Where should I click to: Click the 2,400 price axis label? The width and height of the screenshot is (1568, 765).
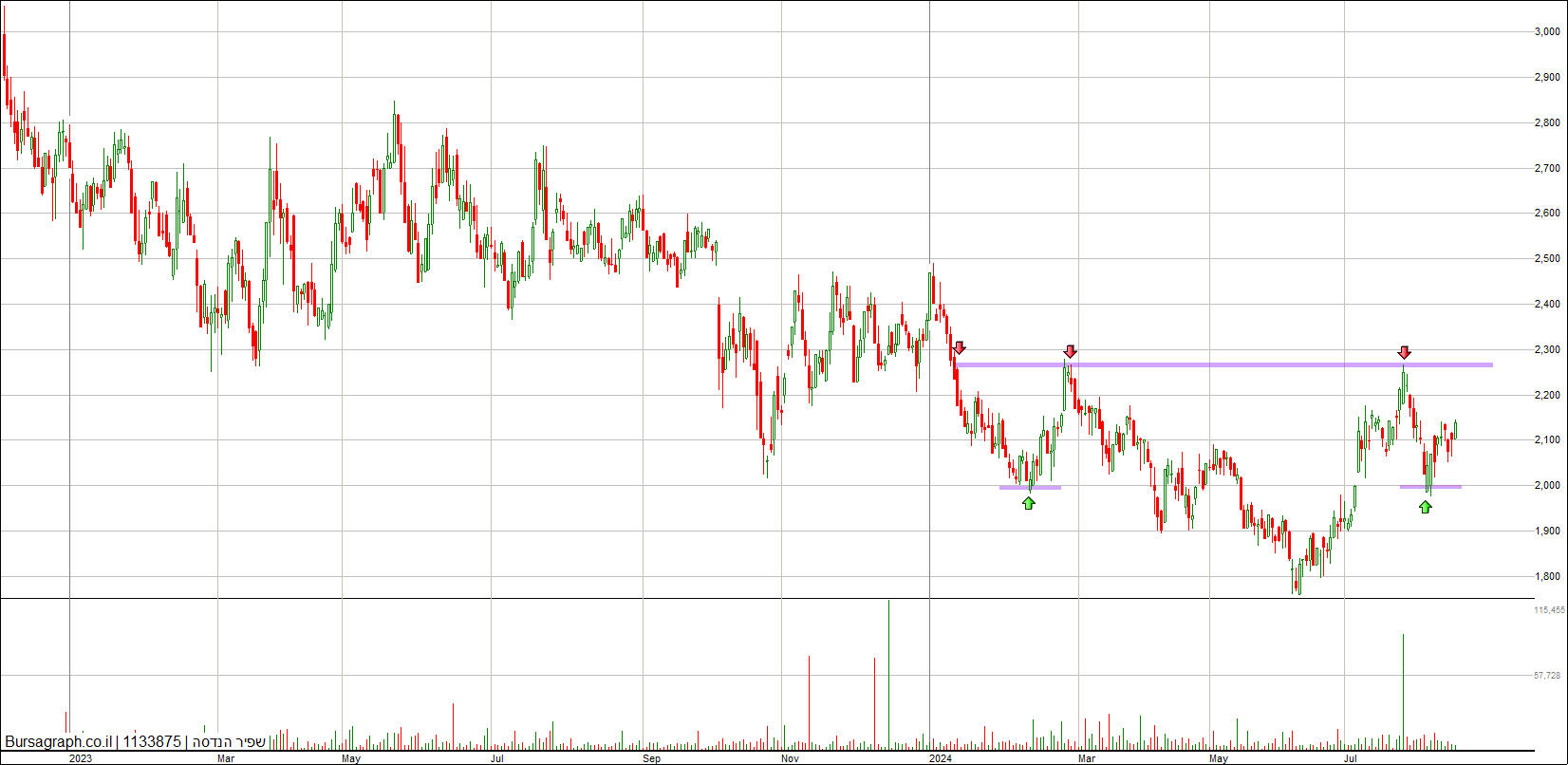[1547, 304]
